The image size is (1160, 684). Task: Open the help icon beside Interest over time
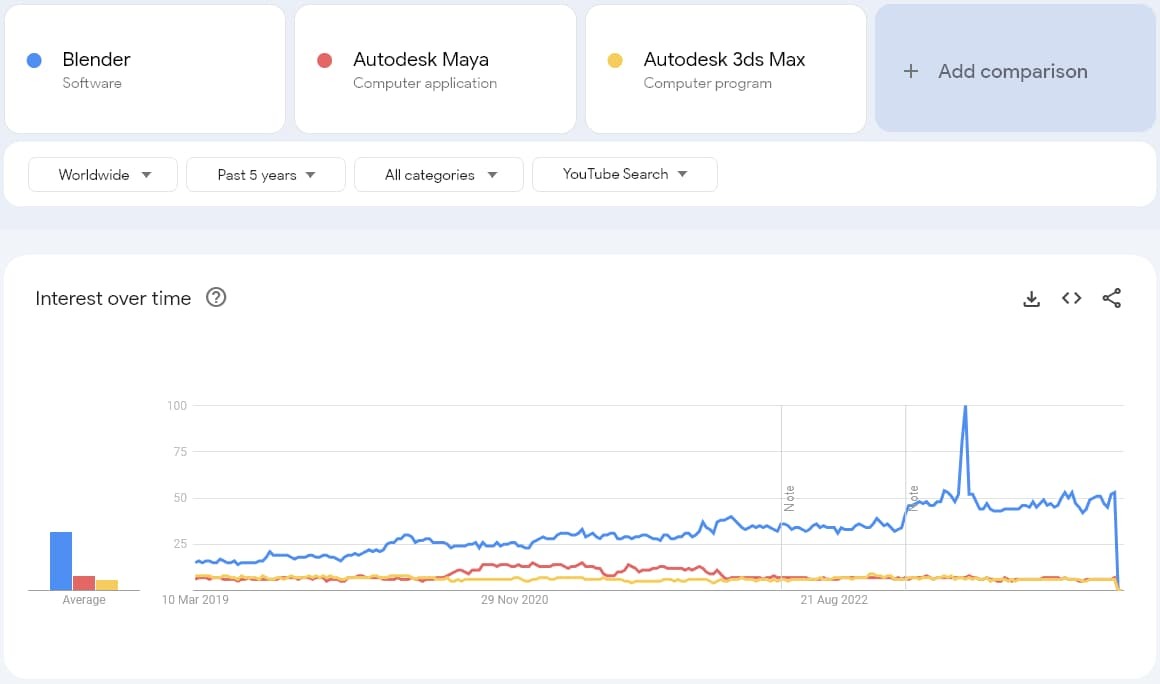[216, 297]
